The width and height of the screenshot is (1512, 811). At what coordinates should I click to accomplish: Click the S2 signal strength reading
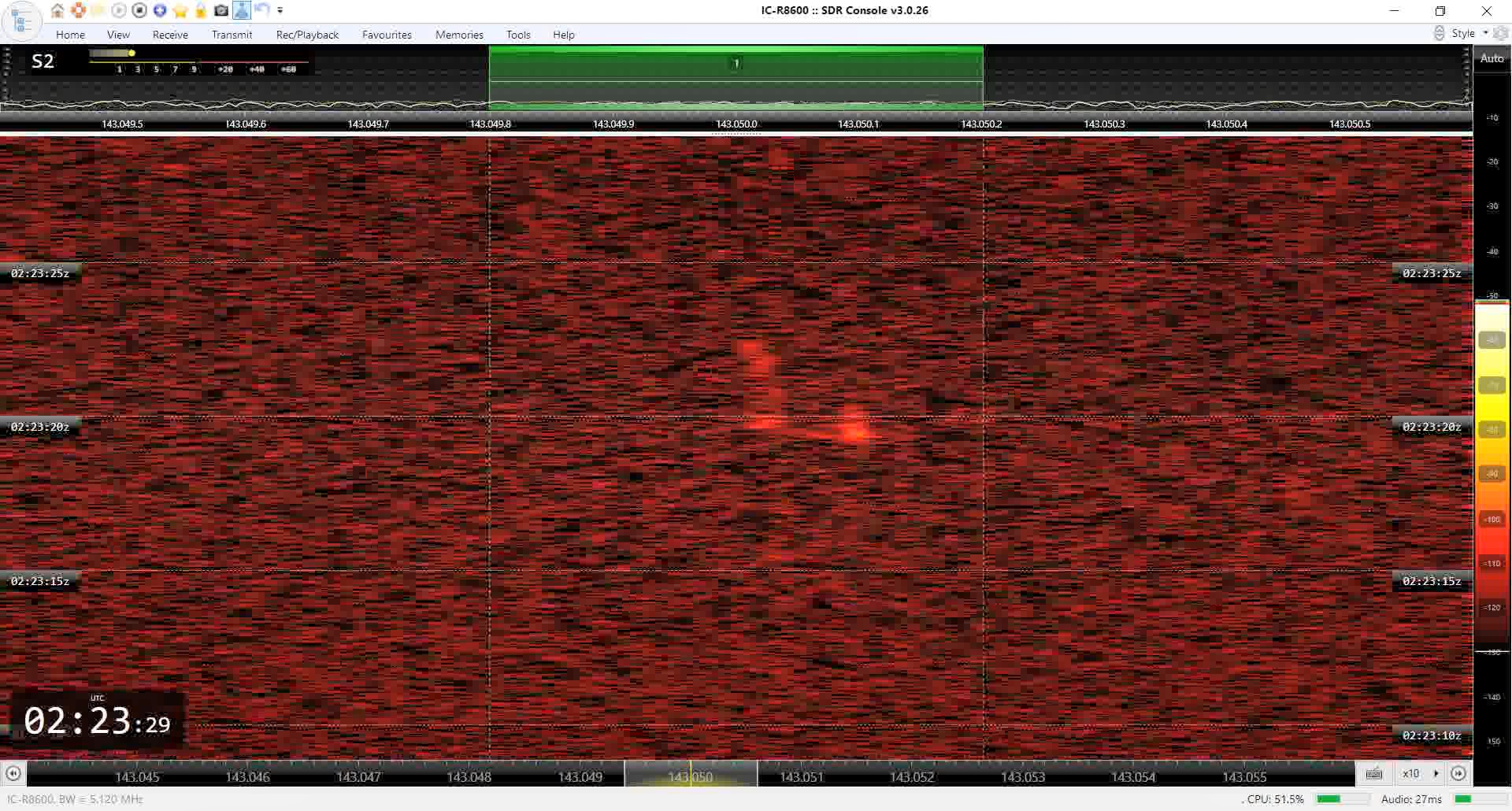(x=43, y=61)
